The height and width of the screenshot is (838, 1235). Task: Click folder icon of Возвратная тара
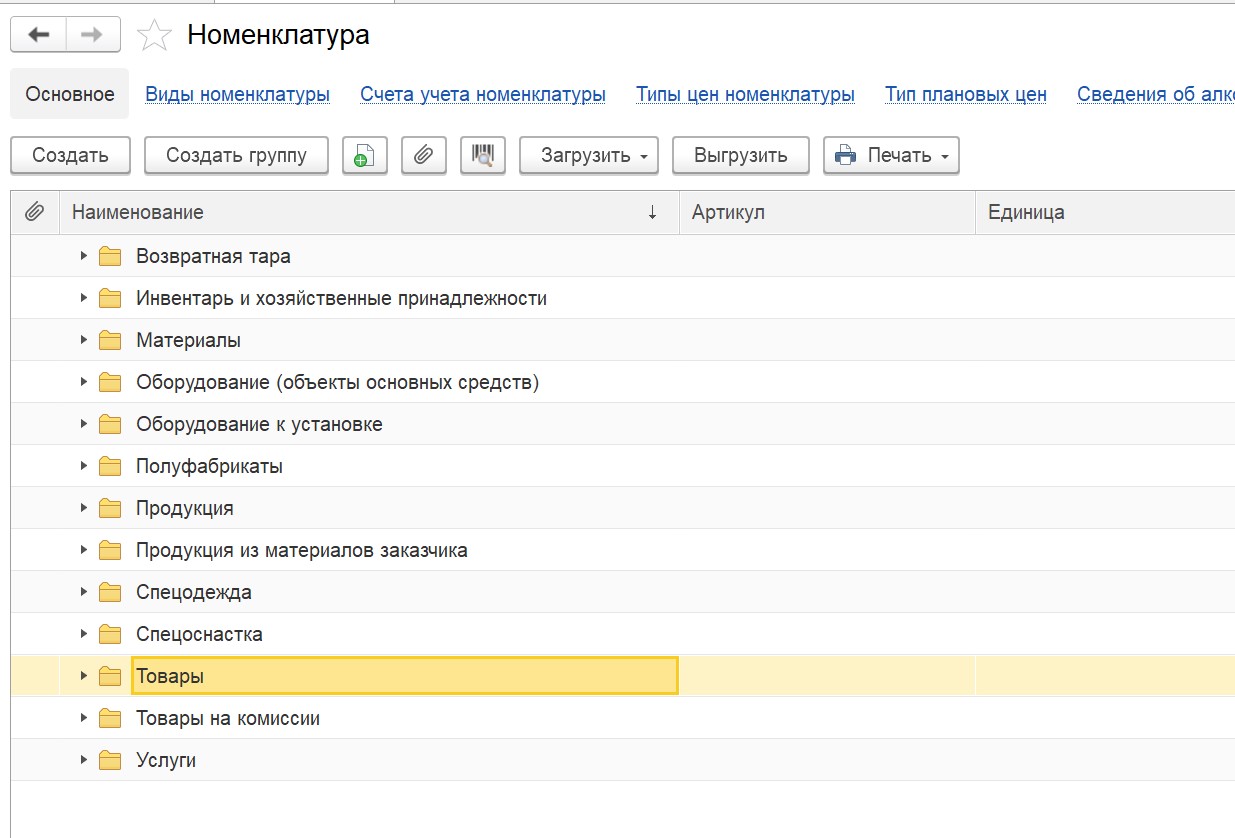(110, 256)
